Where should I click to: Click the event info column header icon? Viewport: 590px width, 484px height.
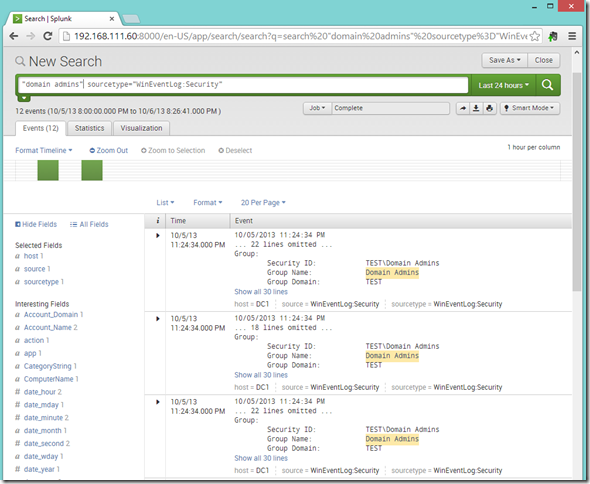158,221
